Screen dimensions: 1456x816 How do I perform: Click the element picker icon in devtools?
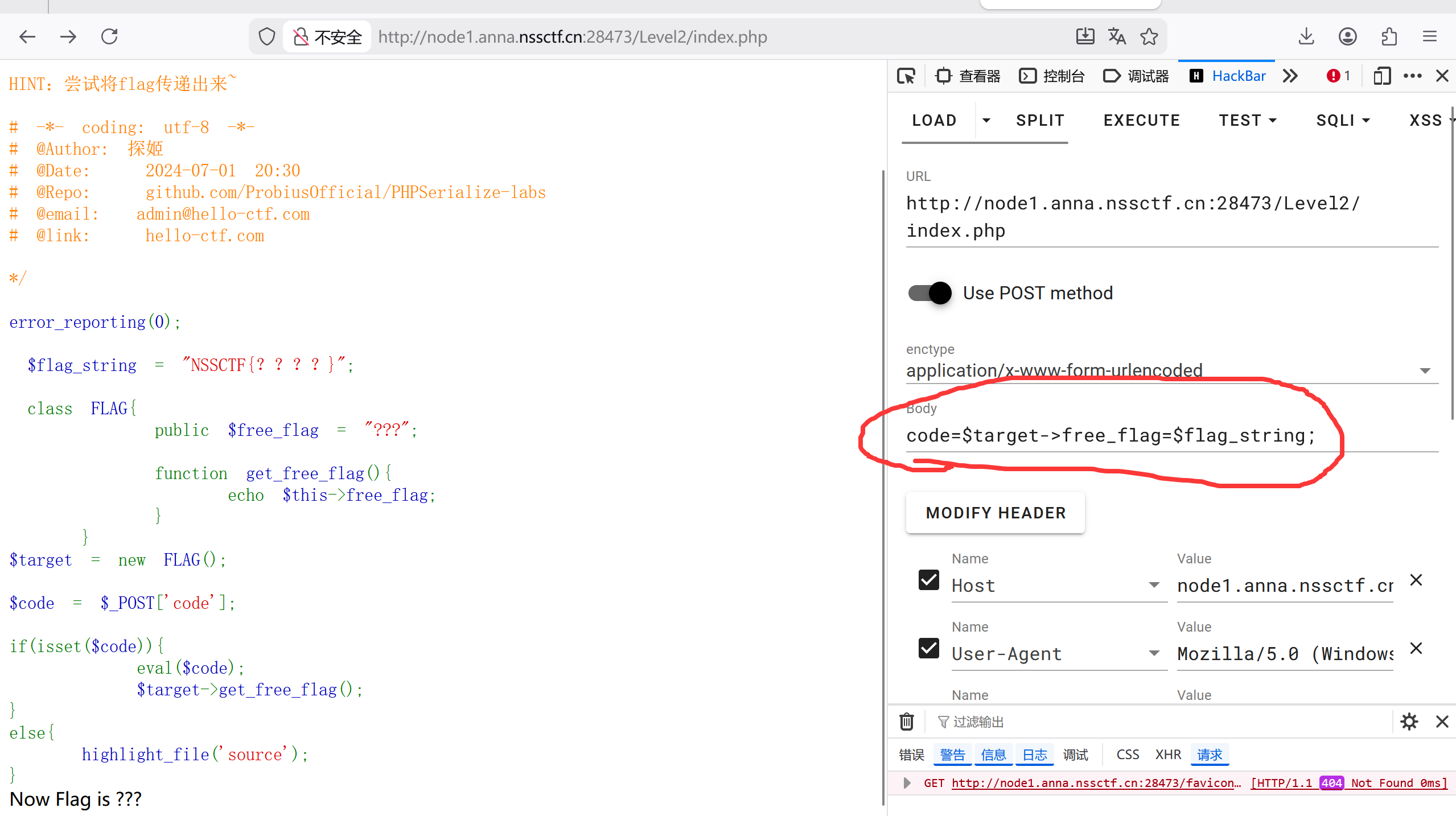(906, 76)
